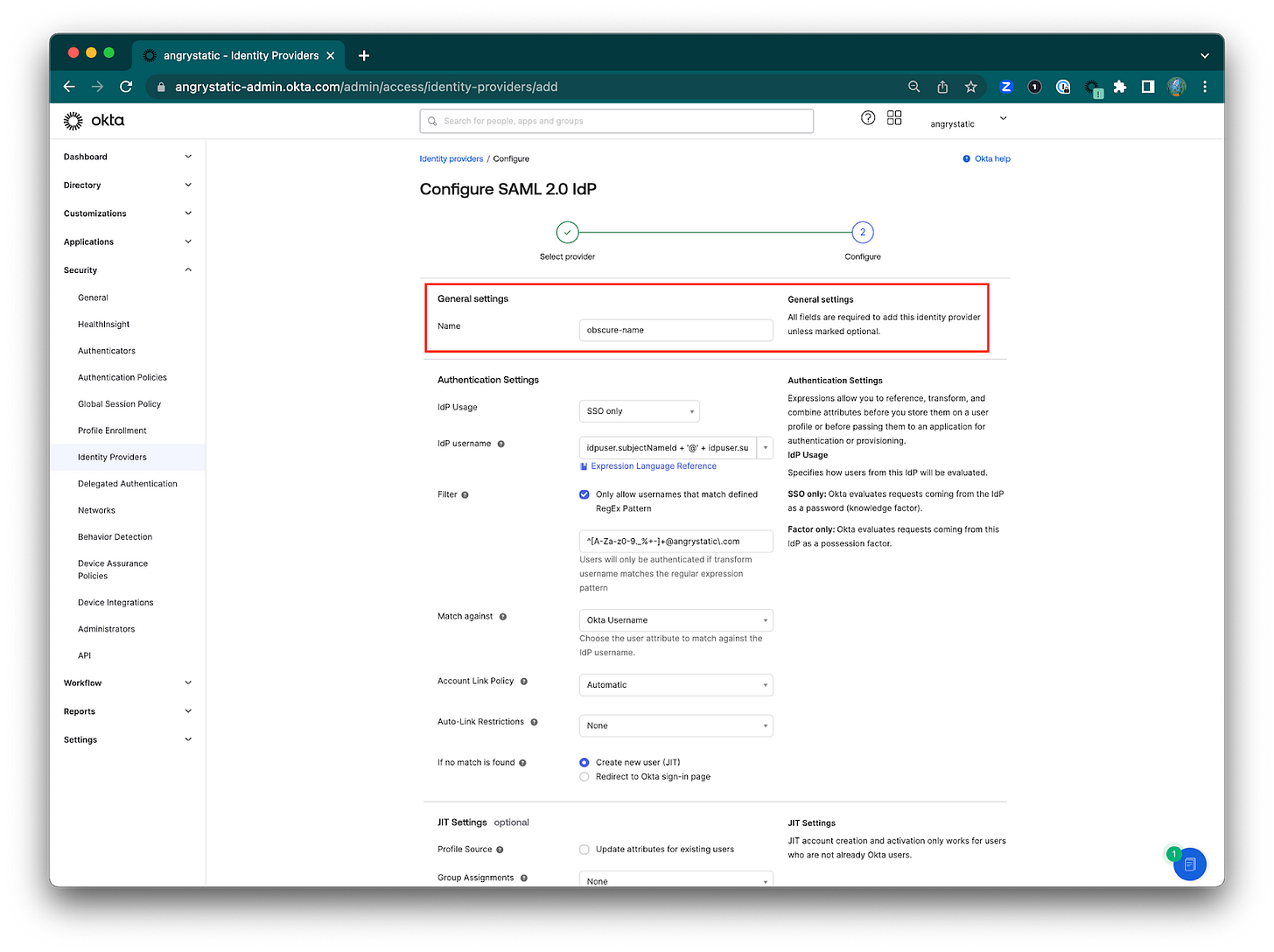Open the Account Link Policy dropdown
The width and height of the screenshot is (1274, 952).
tap(675, 684)
